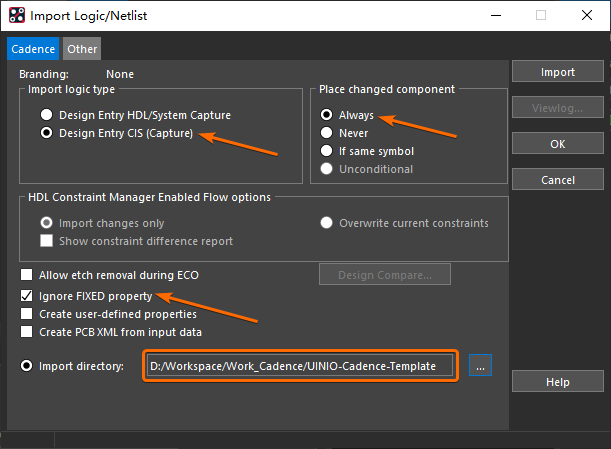Select Always for place changed component
611x449 pixels.
point(327,115)
